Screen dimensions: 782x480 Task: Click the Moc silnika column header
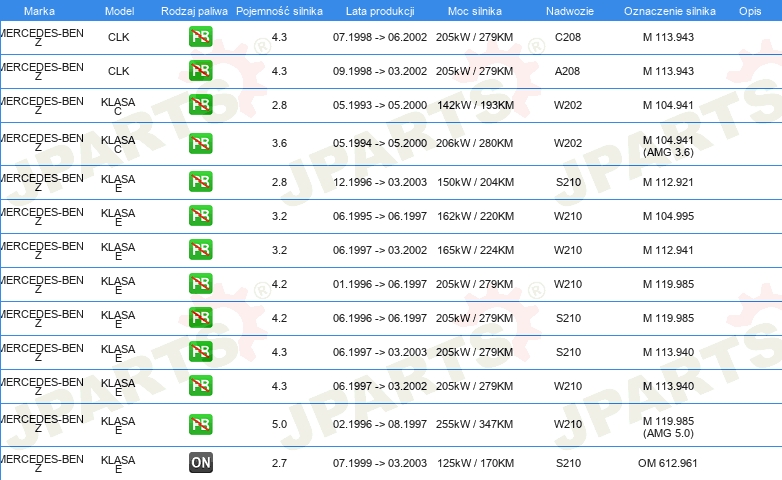[475, 11]
